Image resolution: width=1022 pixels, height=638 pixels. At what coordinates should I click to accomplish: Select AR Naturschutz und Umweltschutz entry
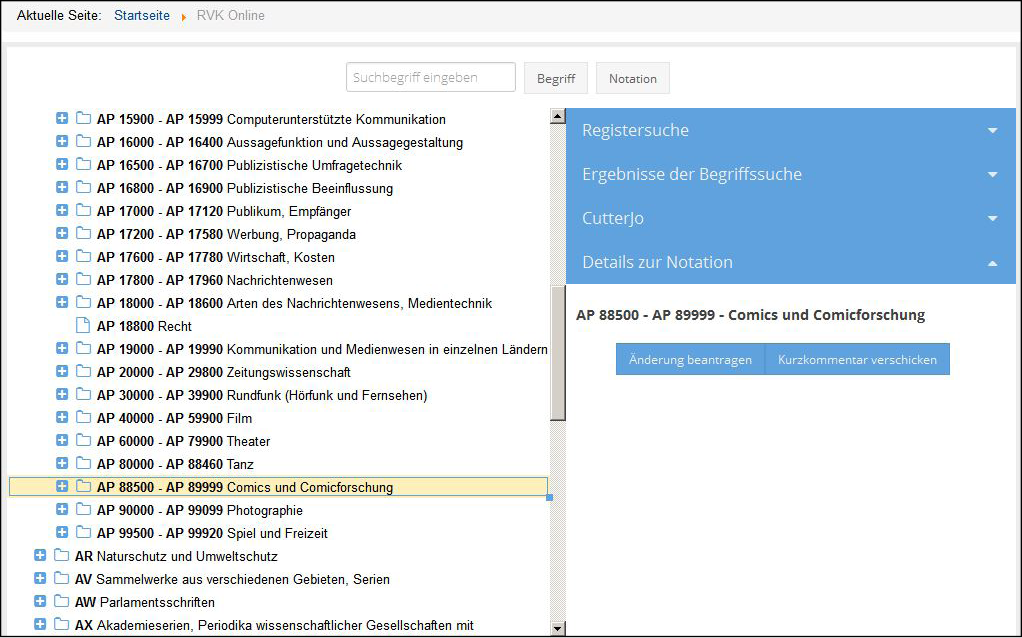tap(176, 557)
